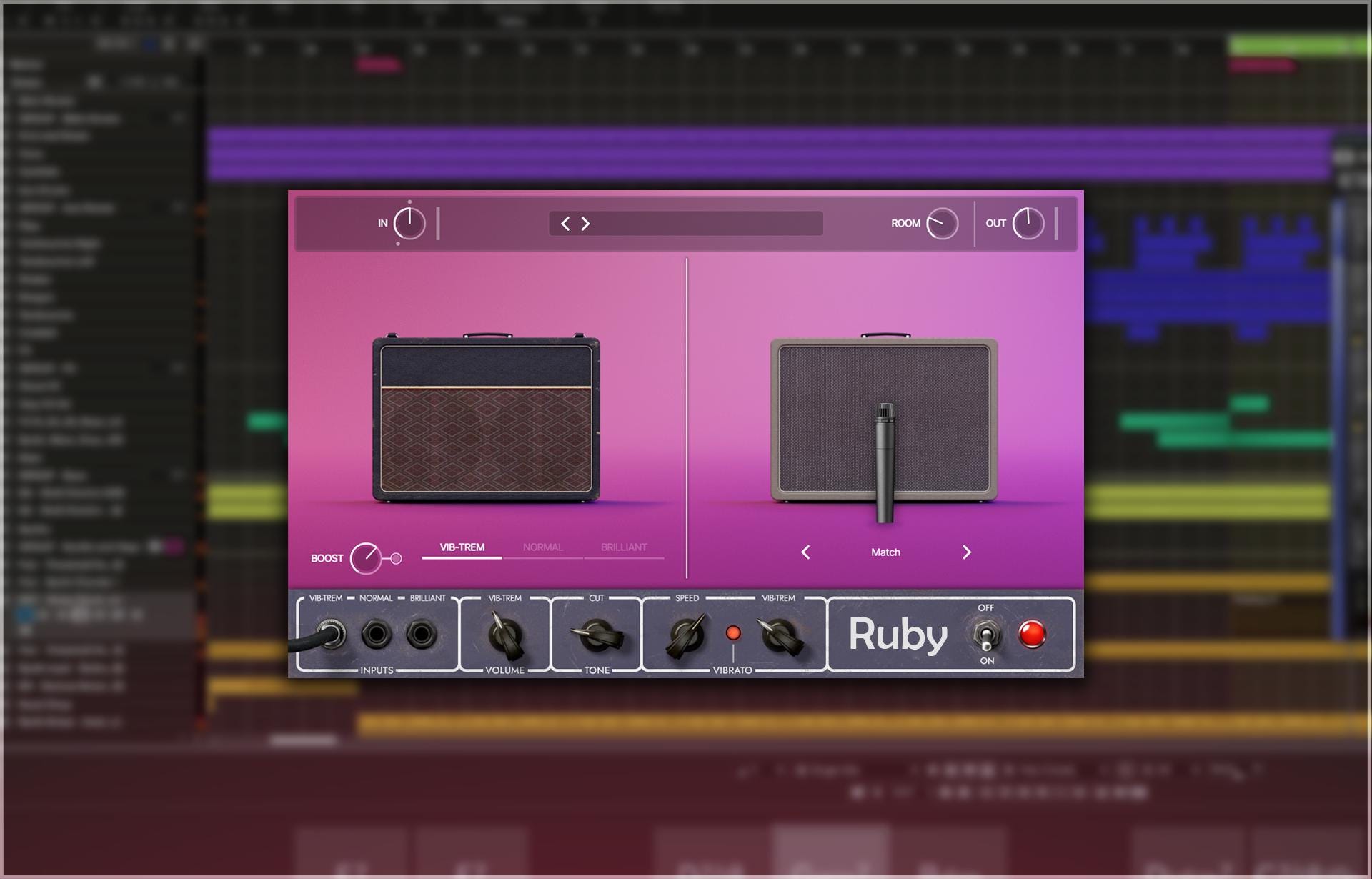Select previous cabinet left of Match

[805, 552]
